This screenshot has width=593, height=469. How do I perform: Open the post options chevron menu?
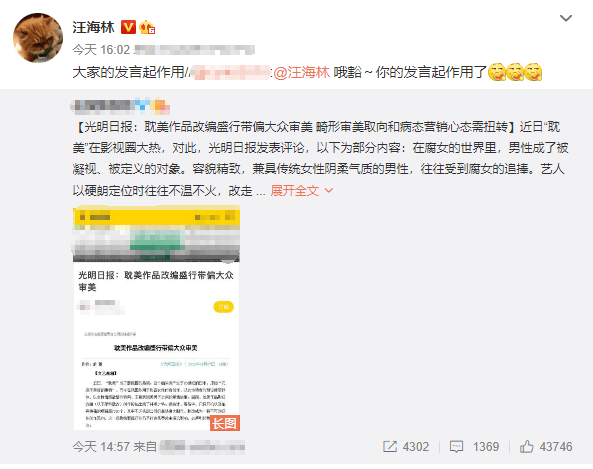(566, 18)
